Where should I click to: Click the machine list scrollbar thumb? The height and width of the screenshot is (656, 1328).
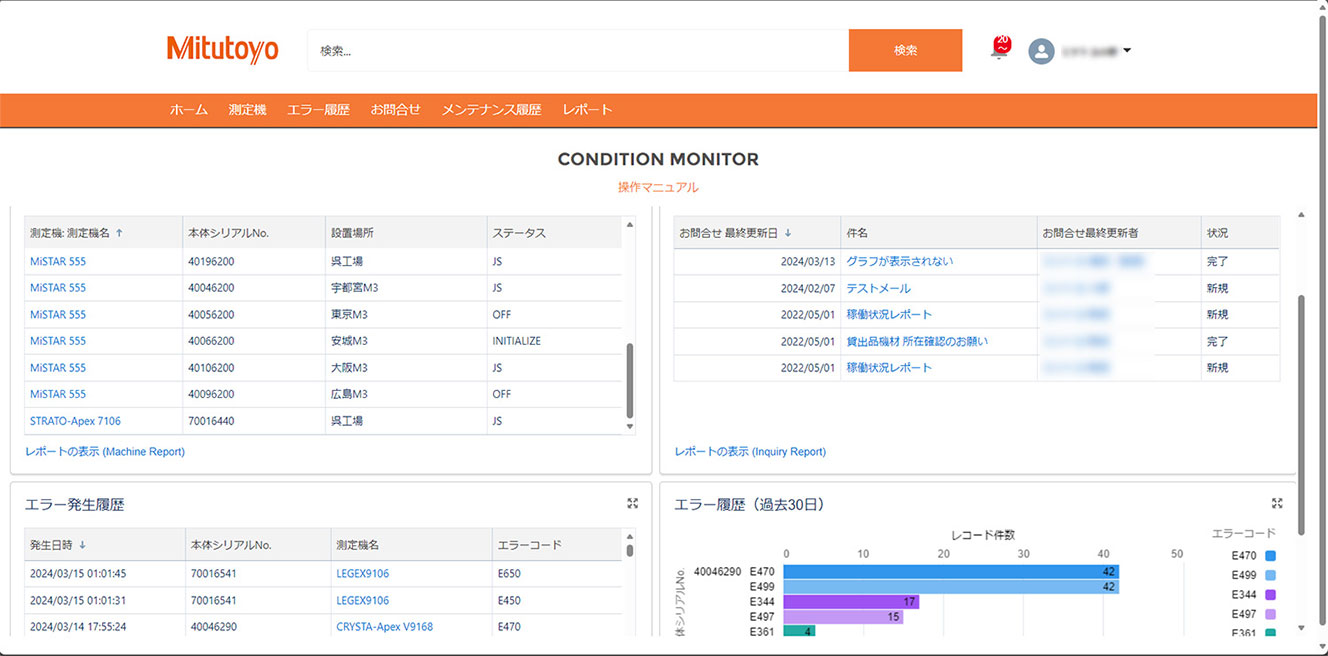[630, 381]
